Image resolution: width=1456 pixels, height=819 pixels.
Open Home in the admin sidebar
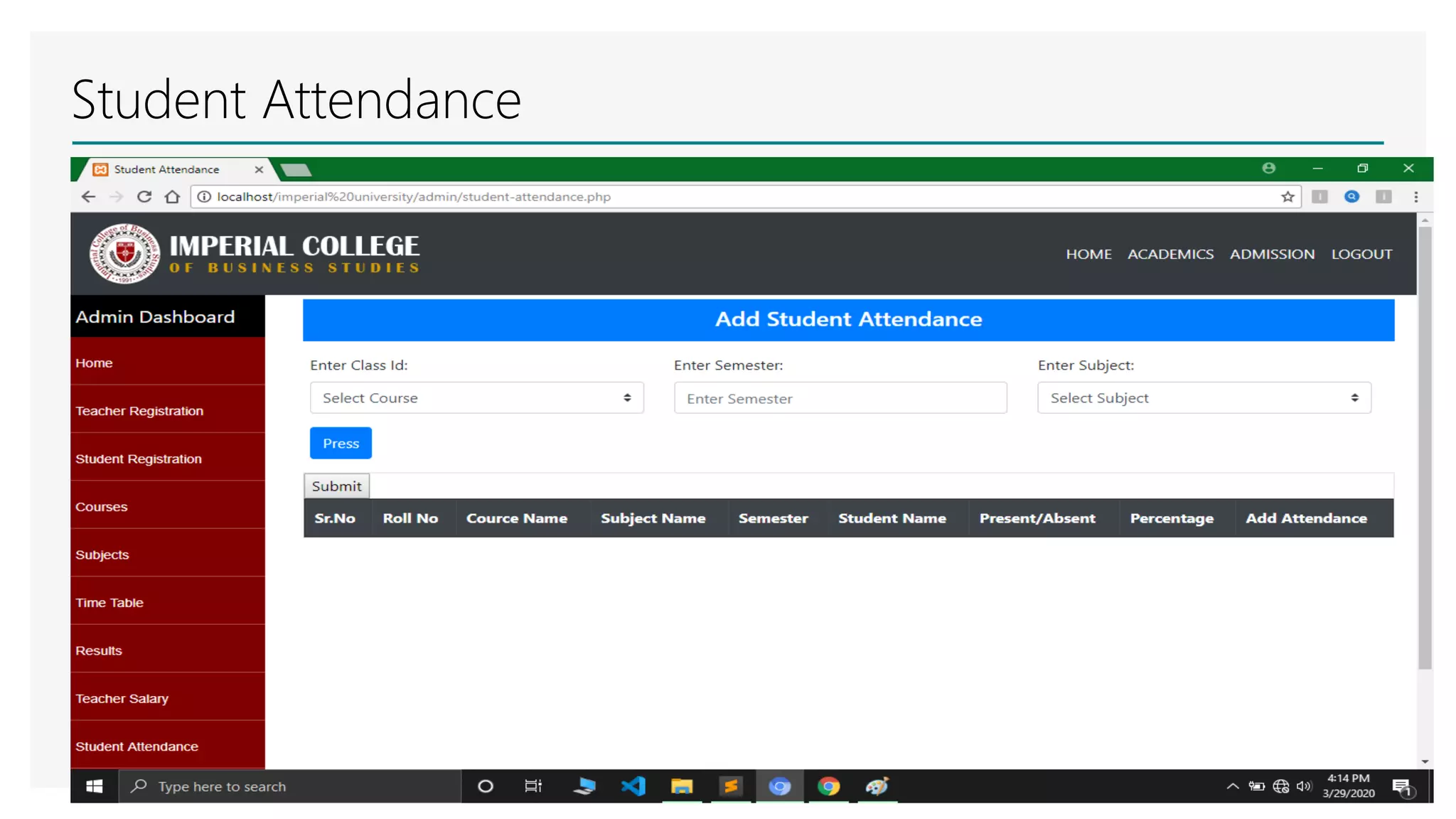pos(168,363)
